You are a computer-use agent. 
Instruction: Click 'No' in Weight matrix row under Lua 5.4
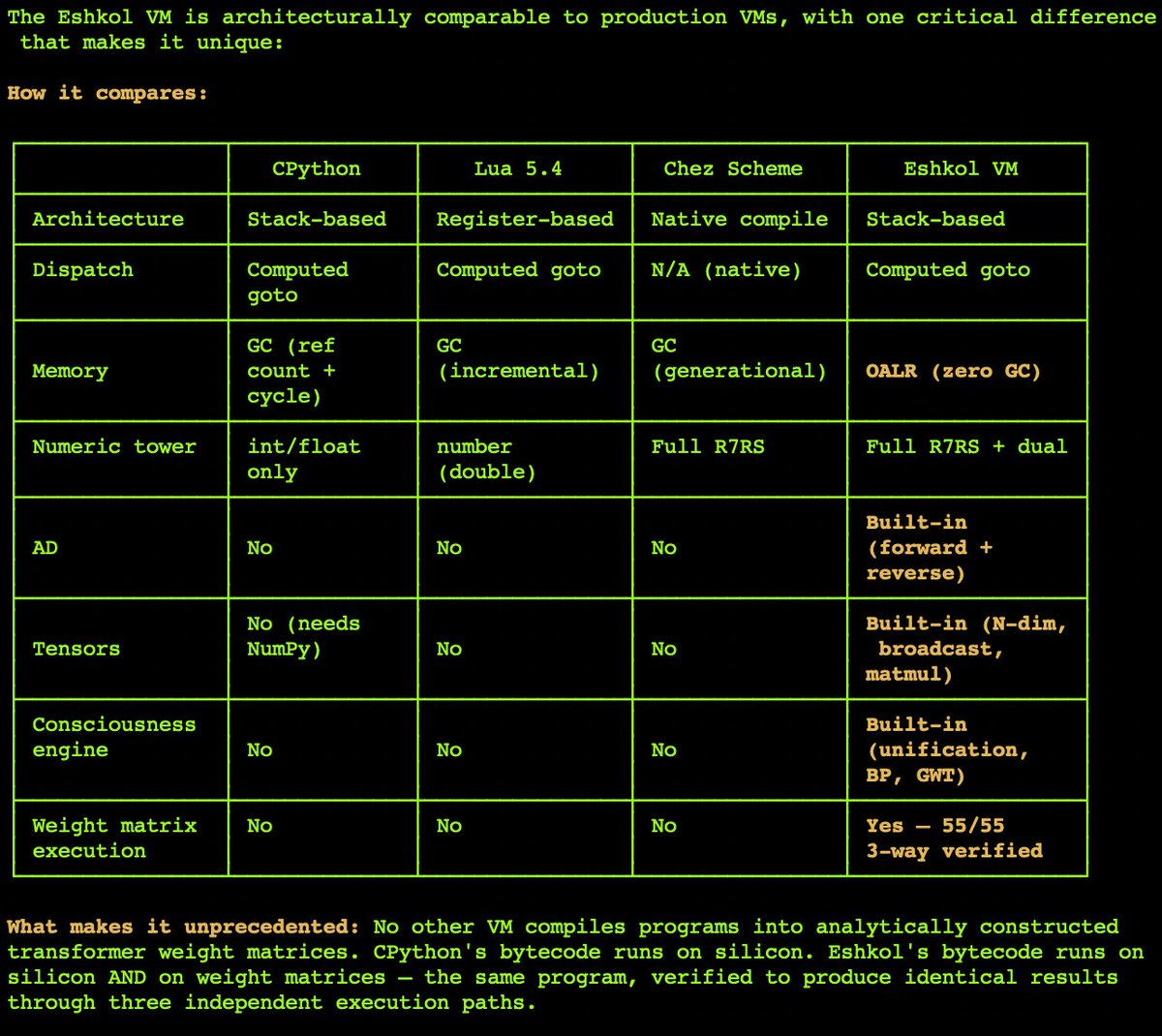pos(449,826)
